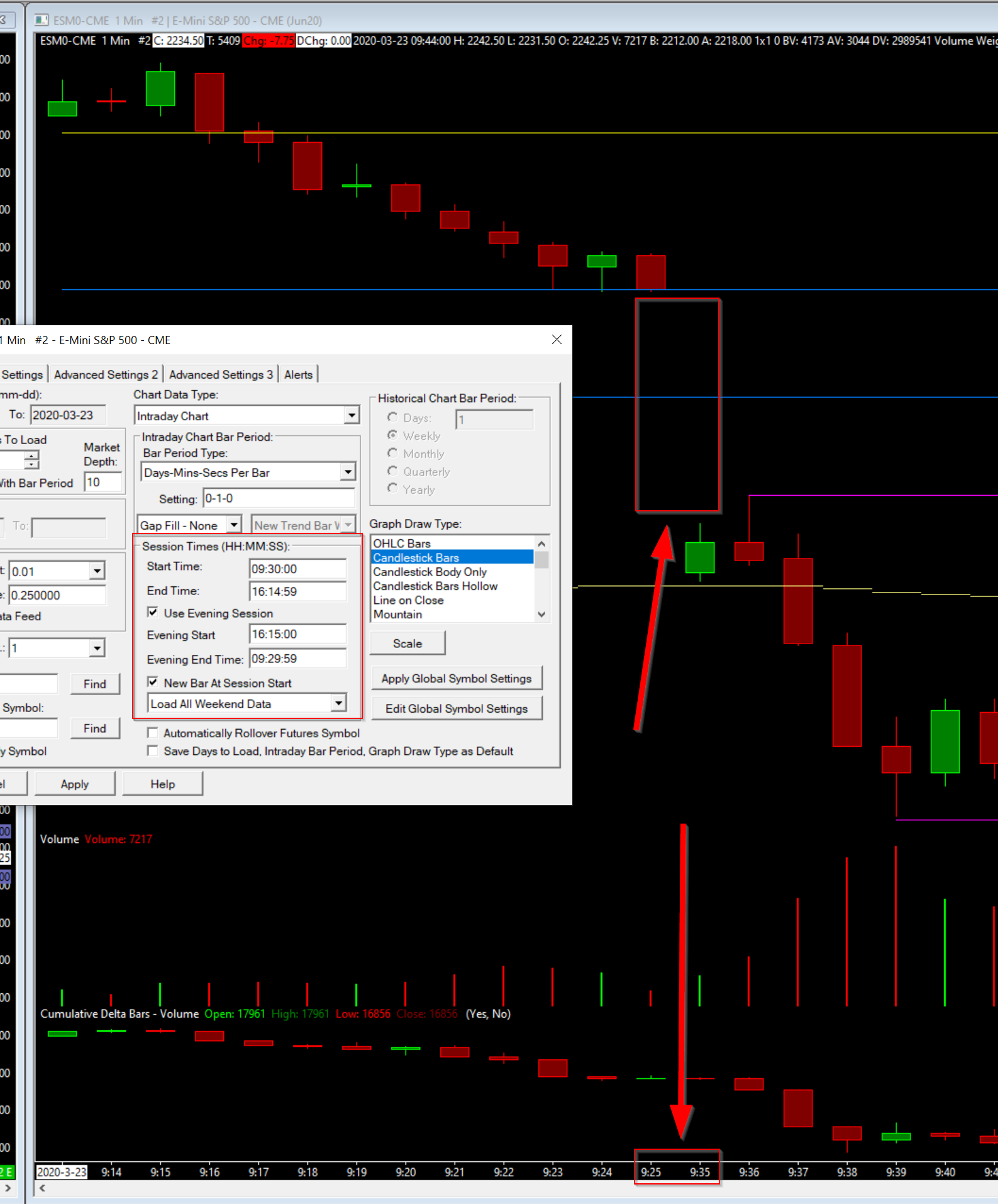Click the 9:37 time axis label
This screenshot has height=1204, width=998.
(798, 1172)
